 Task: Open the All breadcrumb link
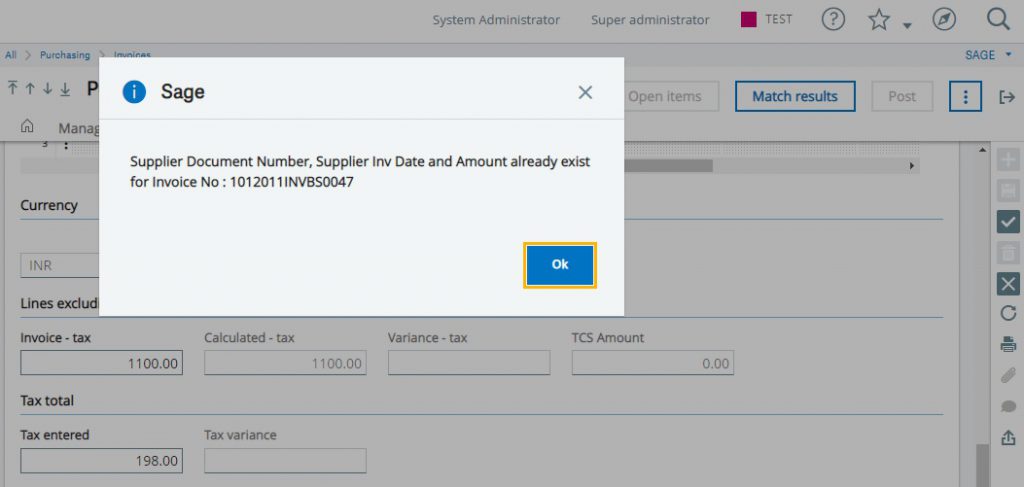(x=10, y=55)
